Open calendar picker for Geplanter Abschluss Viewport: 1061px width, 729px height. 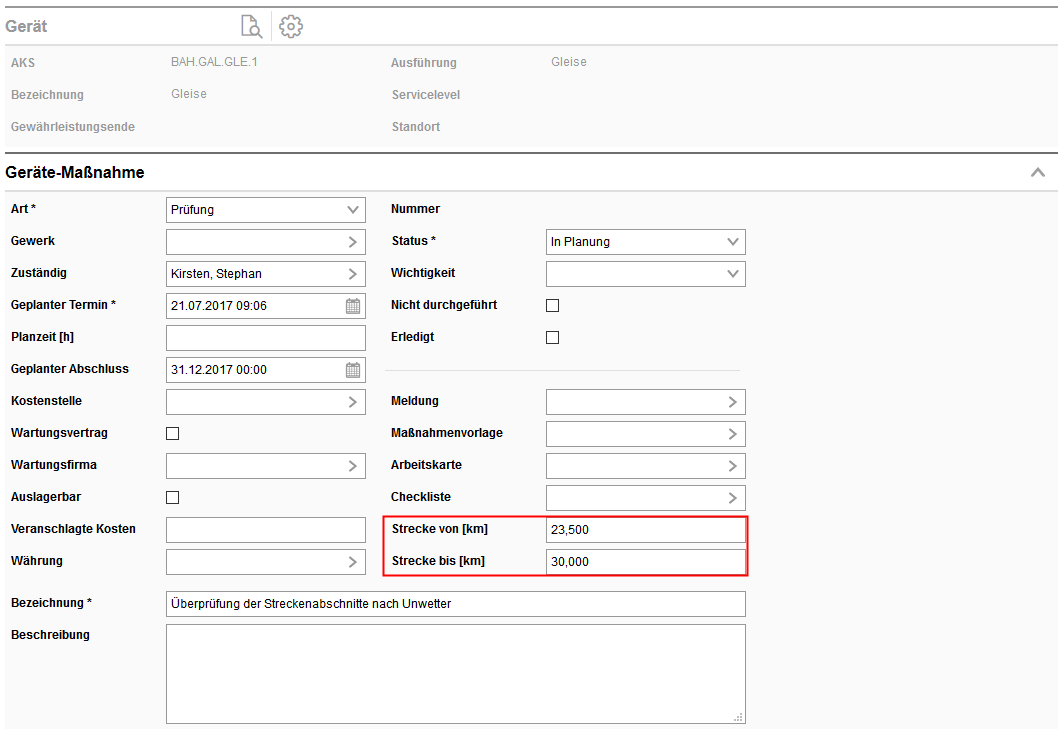(x=353, y=370)
